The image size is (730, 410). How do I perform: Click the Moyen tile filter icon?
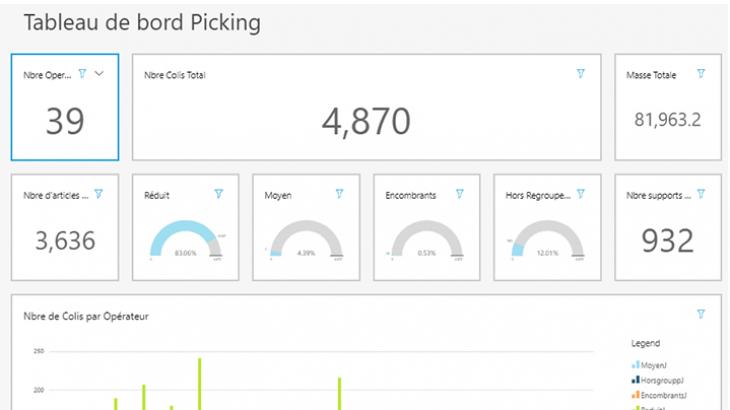click(x=339, y=194)
